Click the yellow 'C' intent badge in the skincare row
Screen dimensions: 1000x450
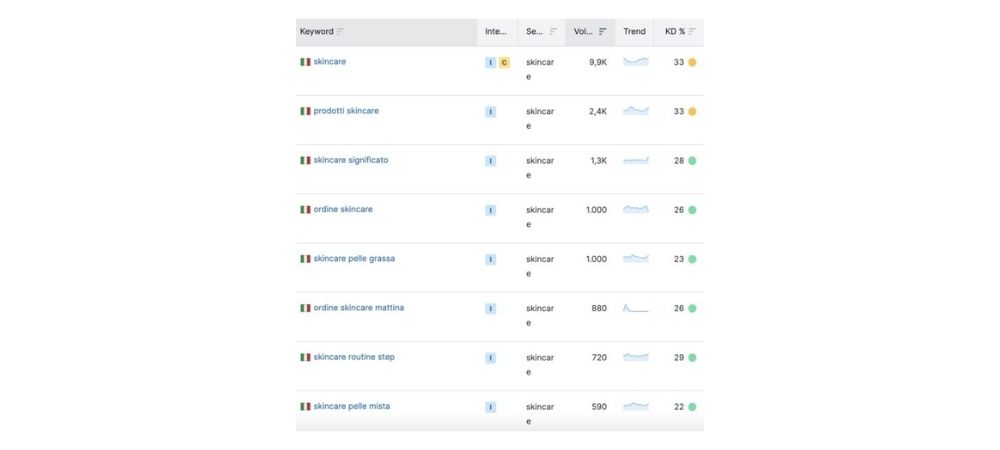tap(504, 62)
